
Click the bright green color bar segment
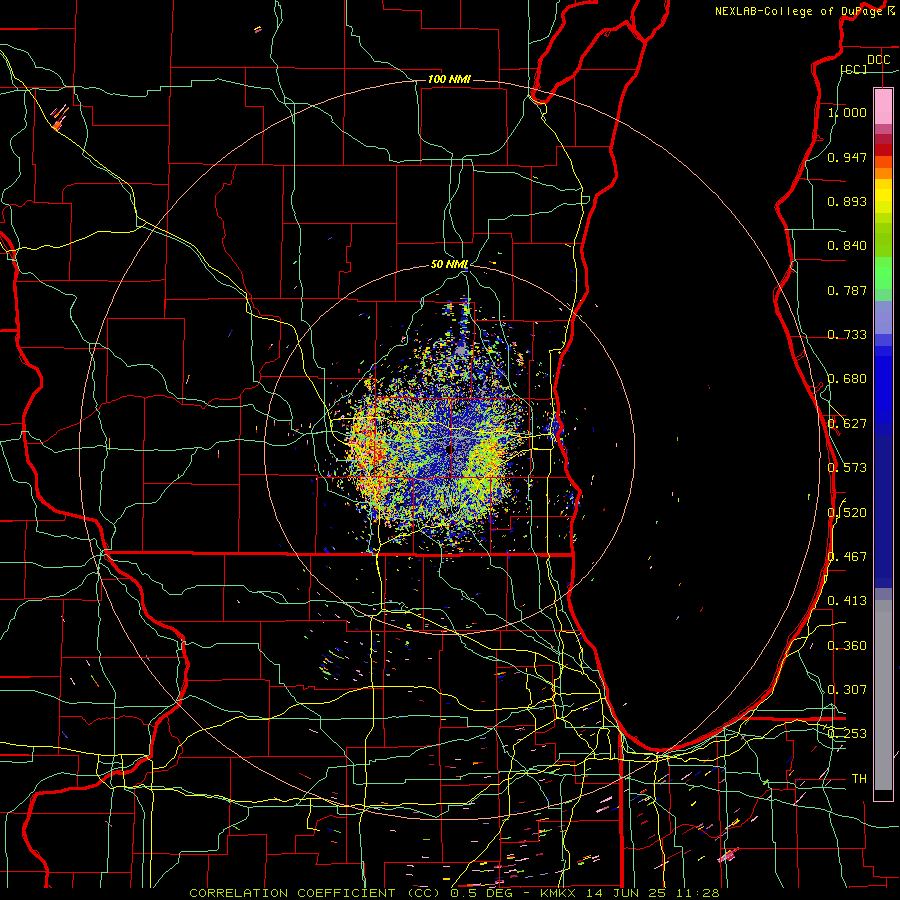click(883, 273)
